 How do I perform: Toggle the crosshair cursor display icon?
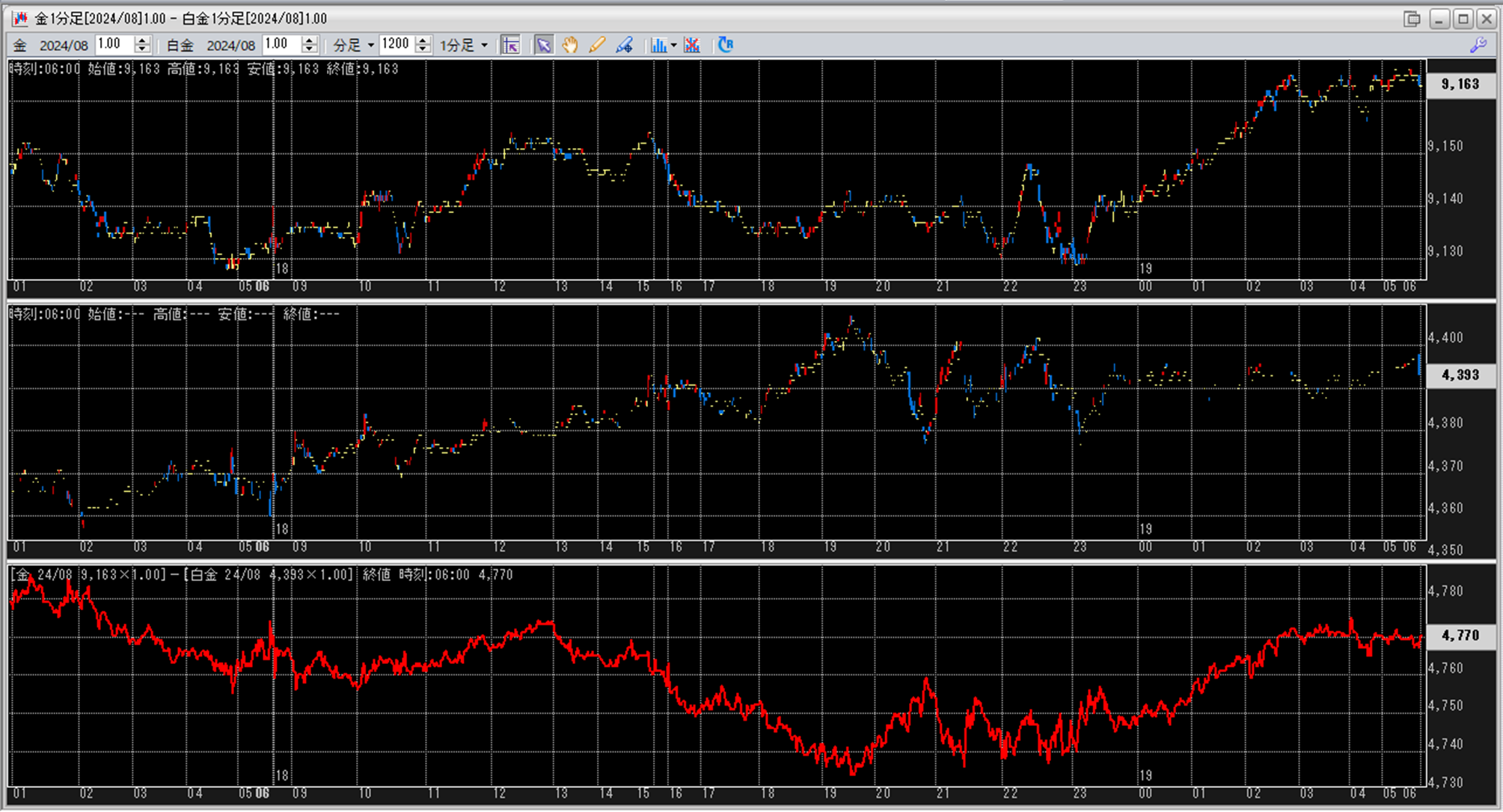click(511, 46)
